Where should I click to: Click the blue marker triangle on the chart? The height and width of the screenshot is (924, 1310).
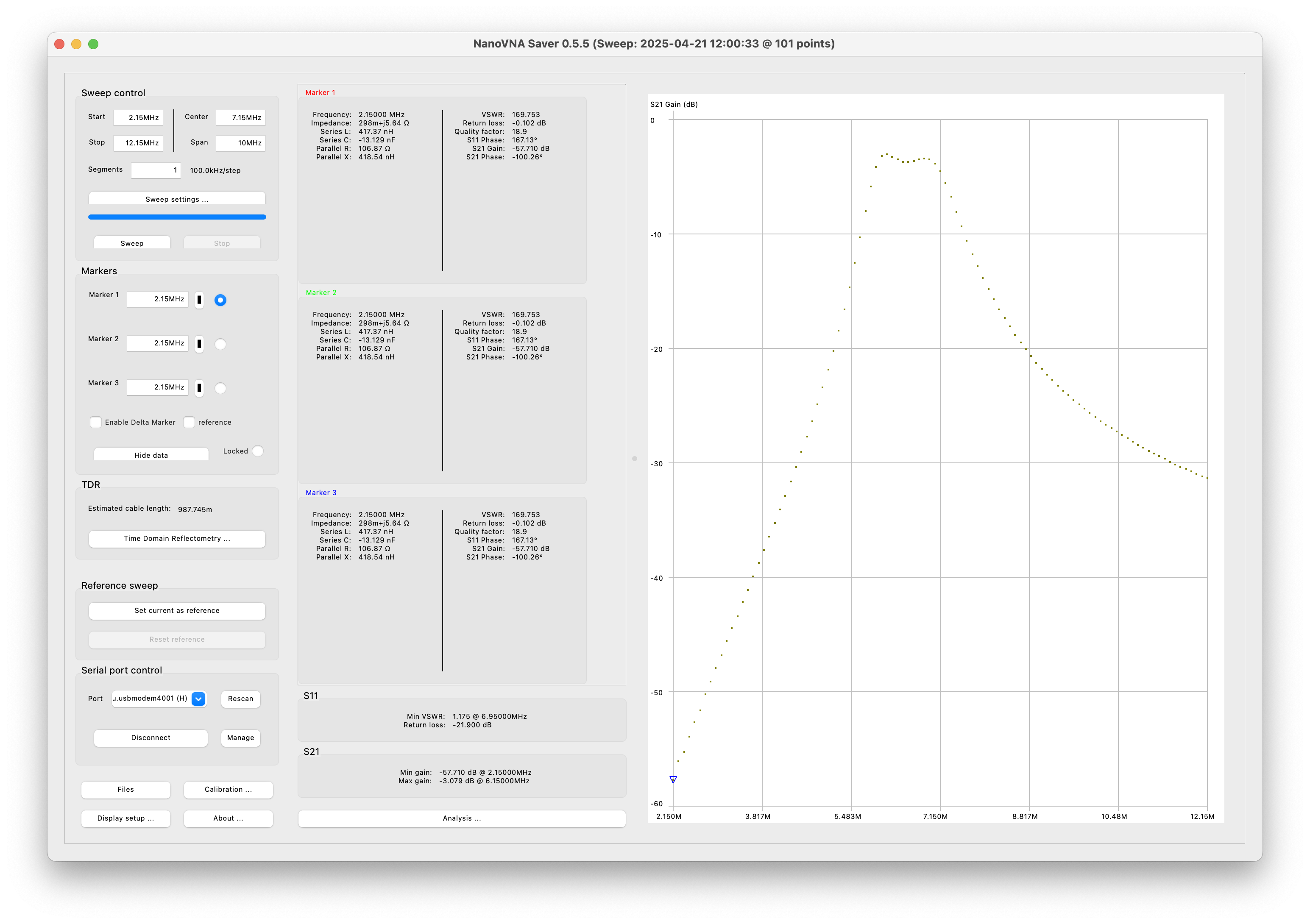point(673,779)
